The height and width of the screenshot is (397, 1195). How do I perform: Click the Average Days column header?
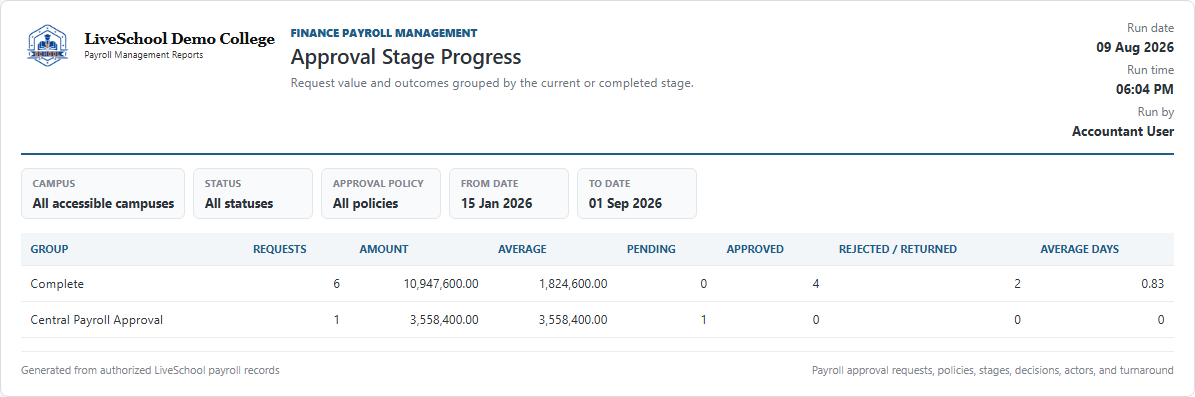(x=1080, y=249)
